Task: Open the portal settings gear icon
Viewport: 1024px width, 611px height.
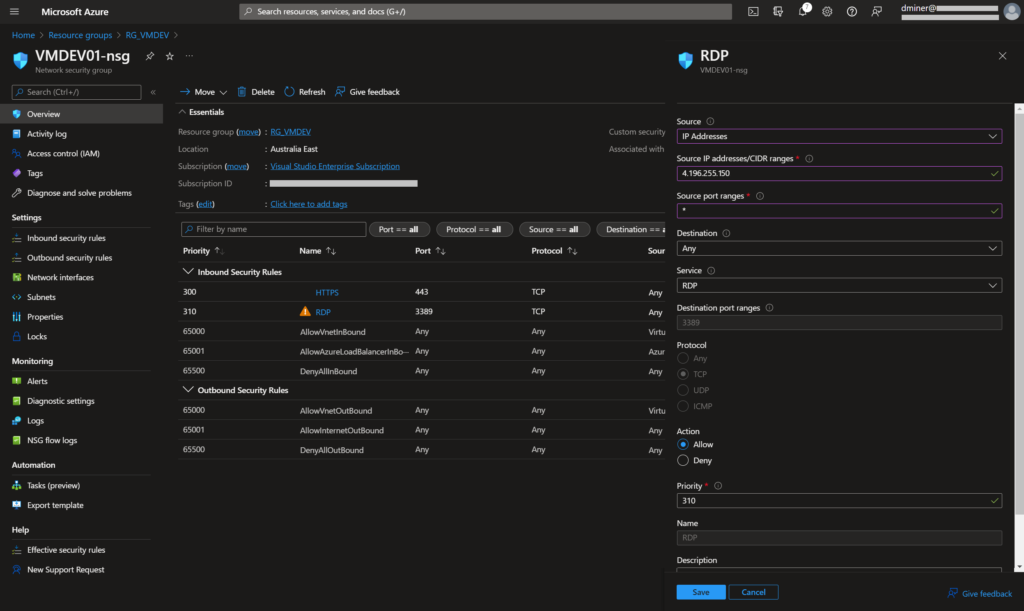Action: (827, 12)
